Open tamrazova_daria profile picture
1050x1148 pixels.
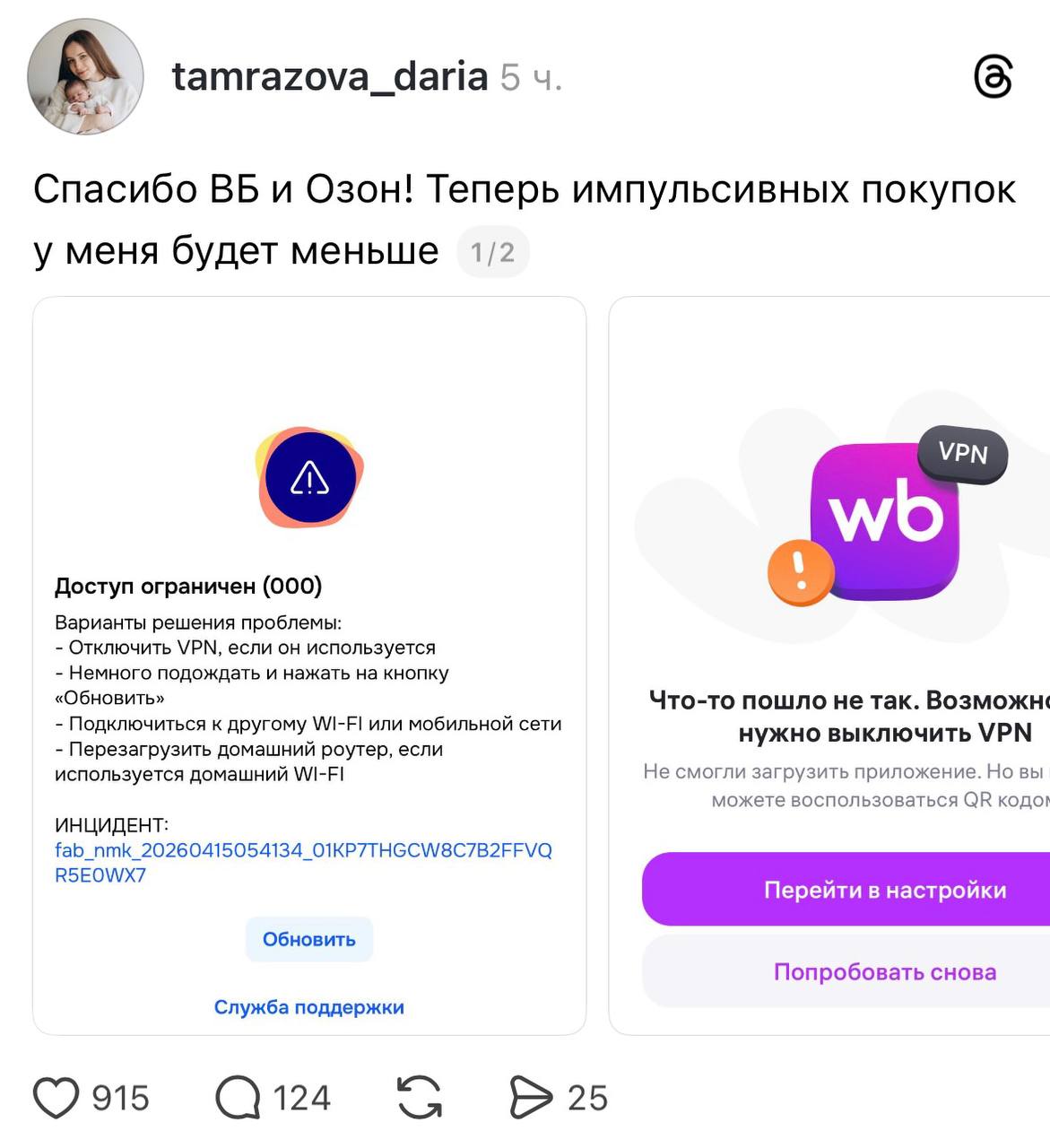pyautogui.click(x=86, y=76)
